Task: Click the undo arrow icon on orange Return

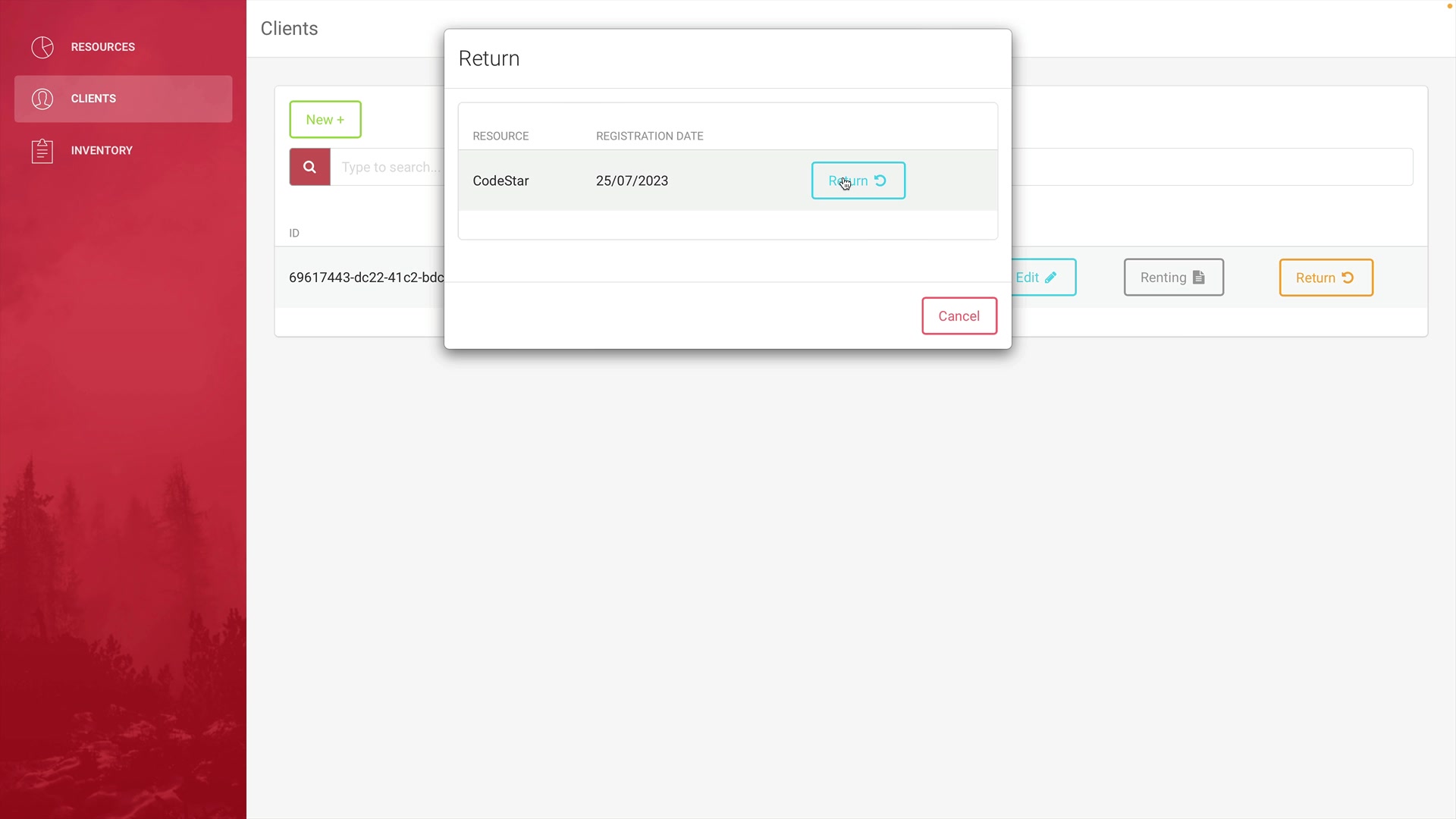Action: pyautogui.click(x=1348, y=278)
